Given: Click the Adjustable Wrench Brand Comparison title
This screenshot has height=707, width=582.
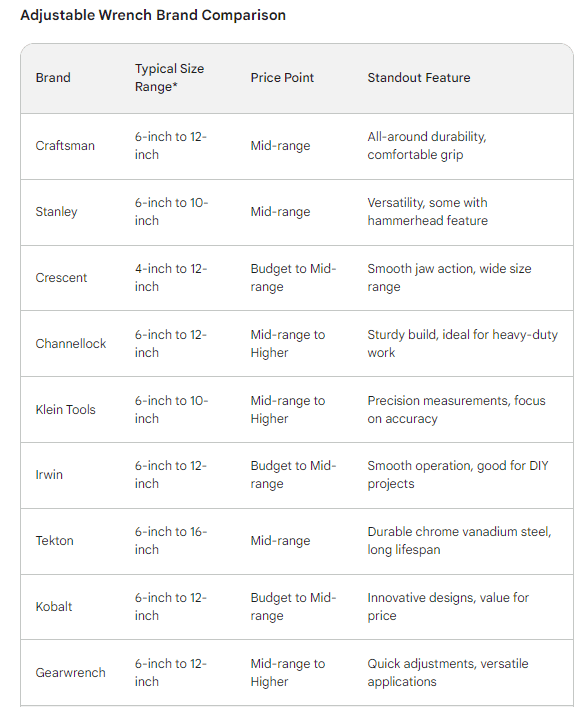Looking at the screenshot, I should (153, 15).
